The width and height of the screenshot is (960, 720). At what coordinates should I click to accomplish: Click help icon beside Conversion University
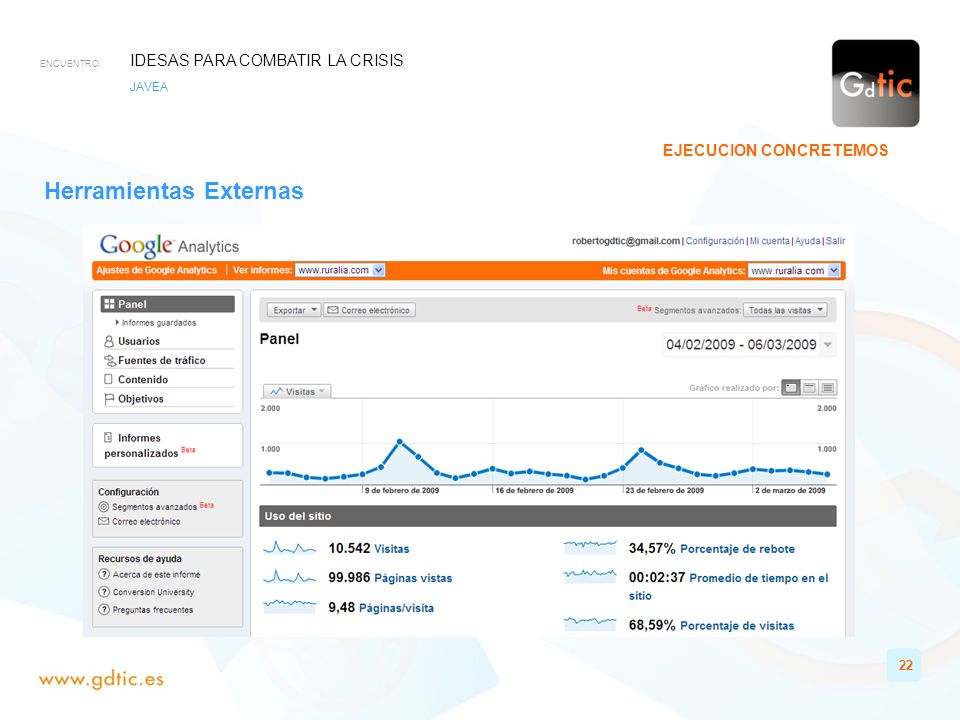(104, 592)
